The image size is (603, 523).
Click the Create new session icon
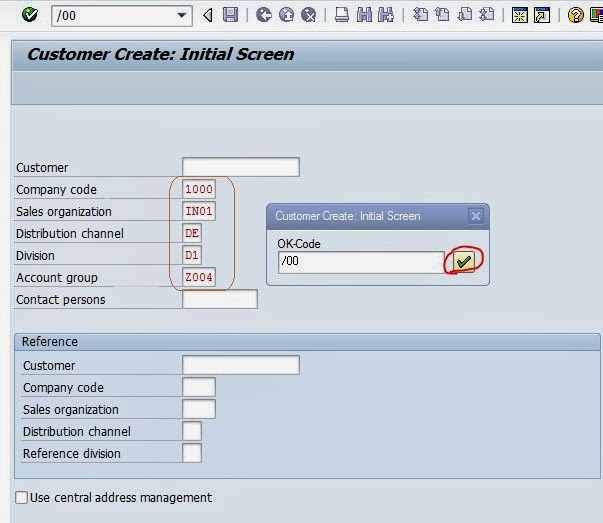[519, 15]
